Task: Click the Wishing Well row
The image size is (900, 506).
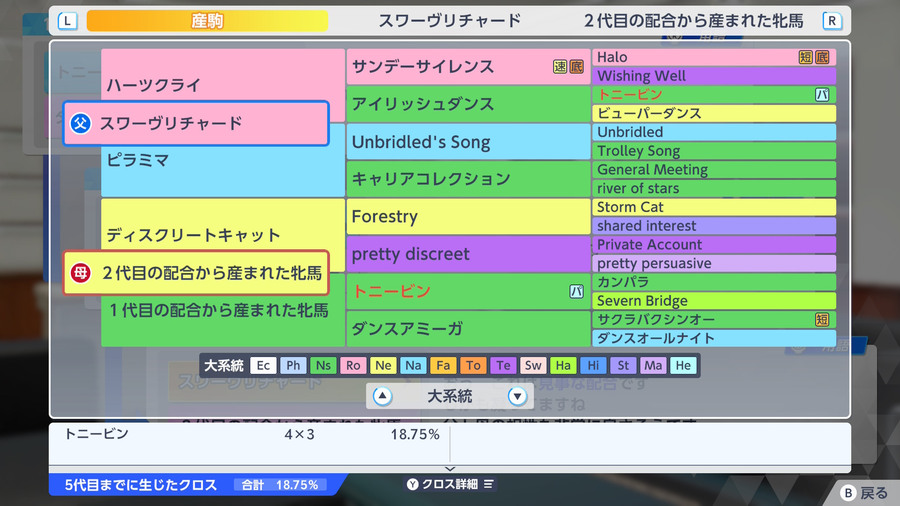Action: 714,76
